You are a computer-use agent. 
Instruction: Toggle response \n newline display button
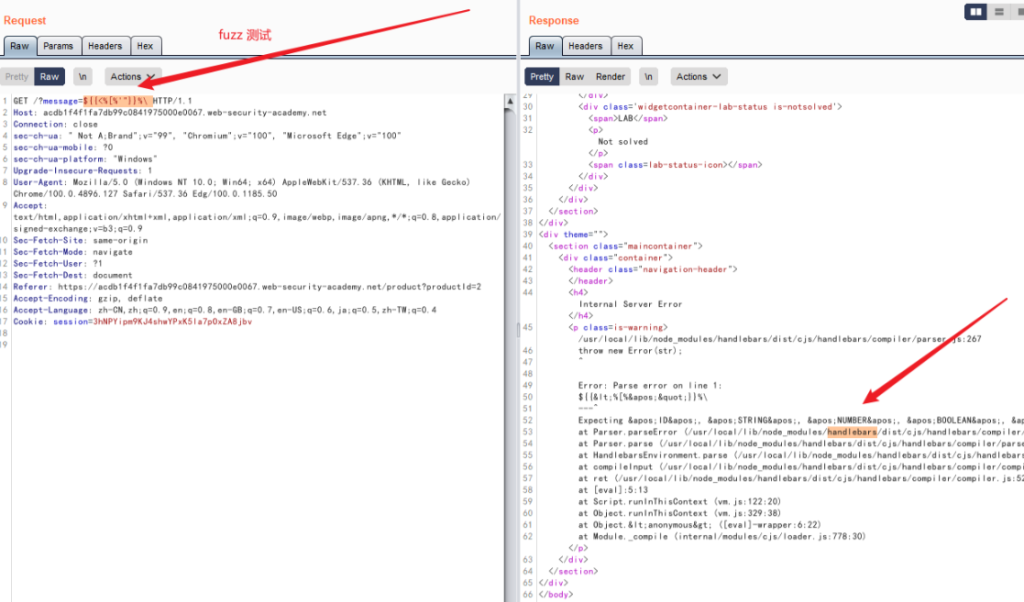click(x=649, y=76)
